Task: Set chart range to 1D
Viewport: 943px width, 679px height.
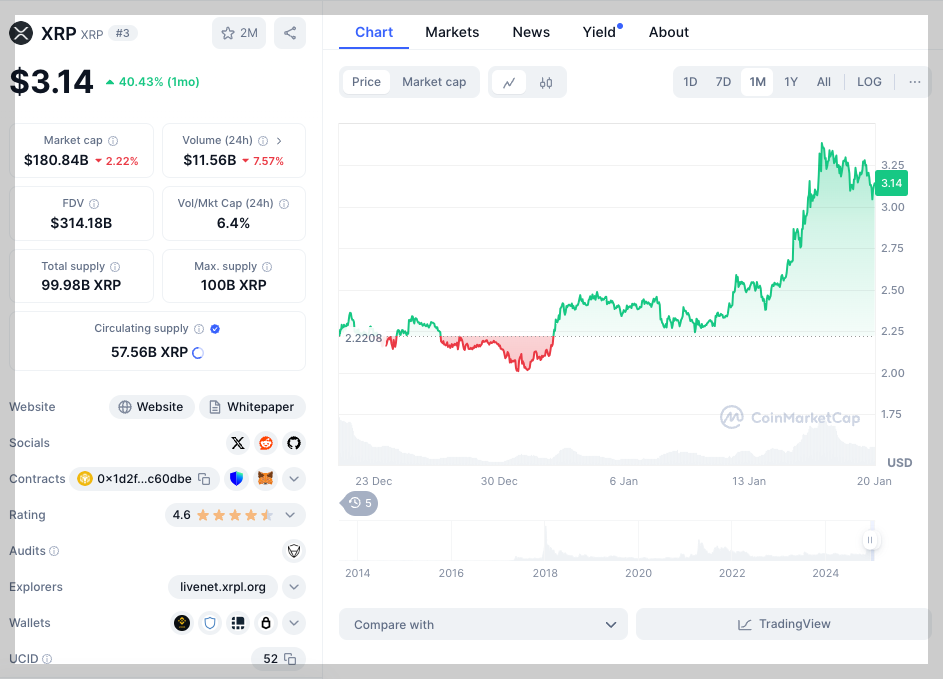Action: [690, 82]
